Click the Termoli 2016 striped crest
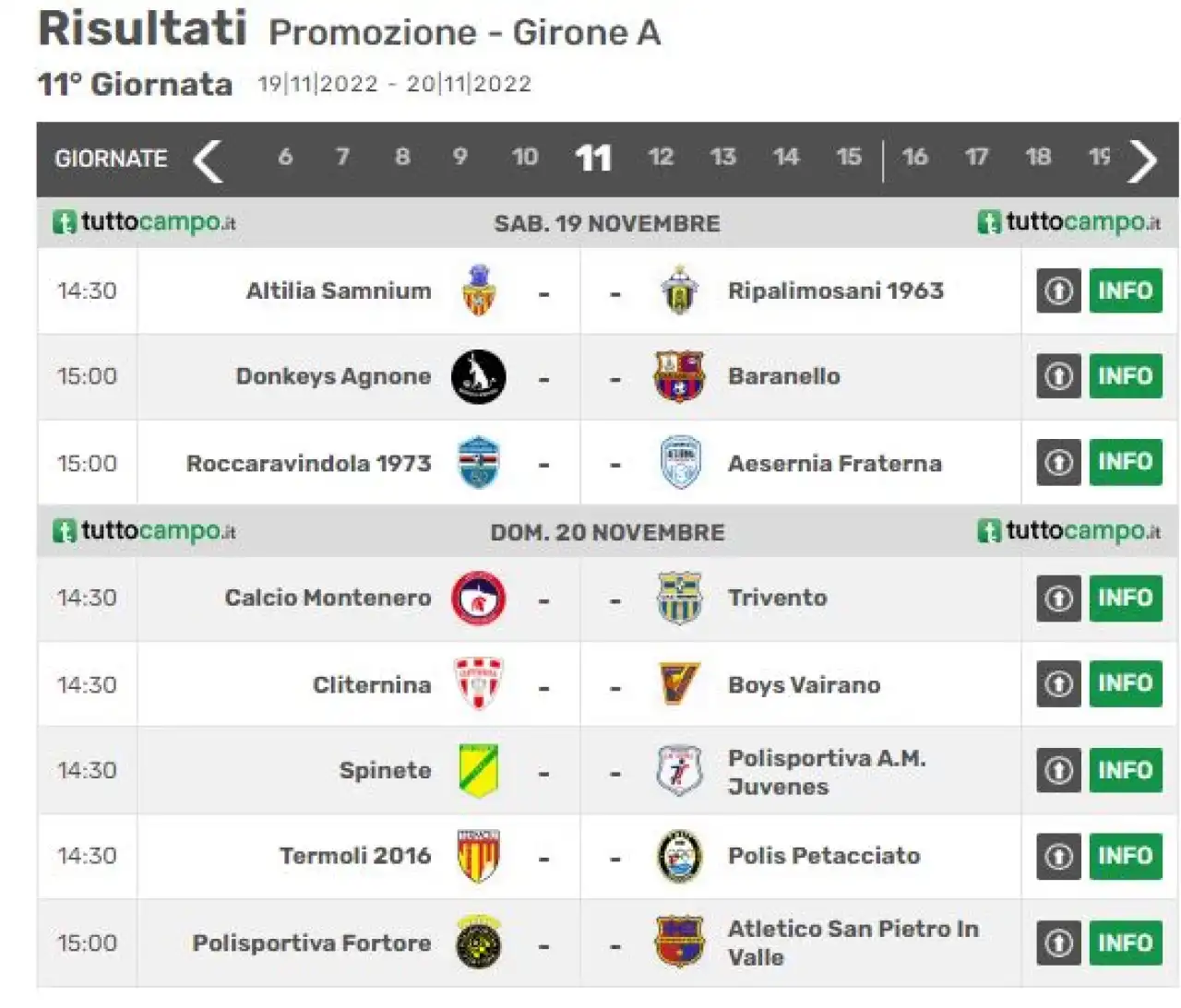The image size is (1181, 1008). click(478, 856)
